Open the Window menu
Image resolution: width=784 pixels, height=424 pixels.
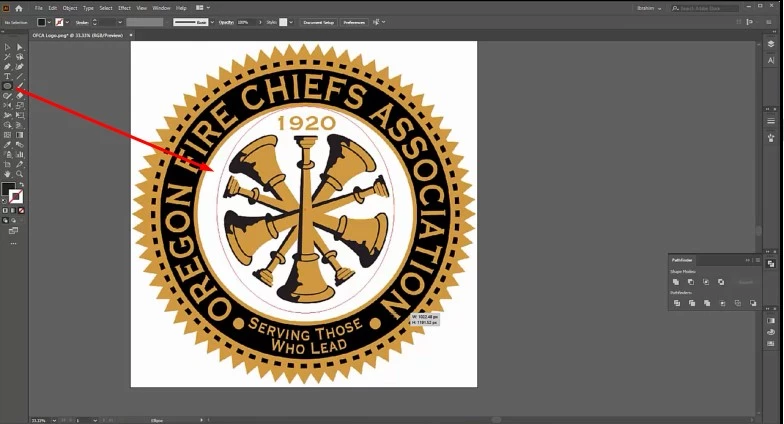[x=161, y=8]
